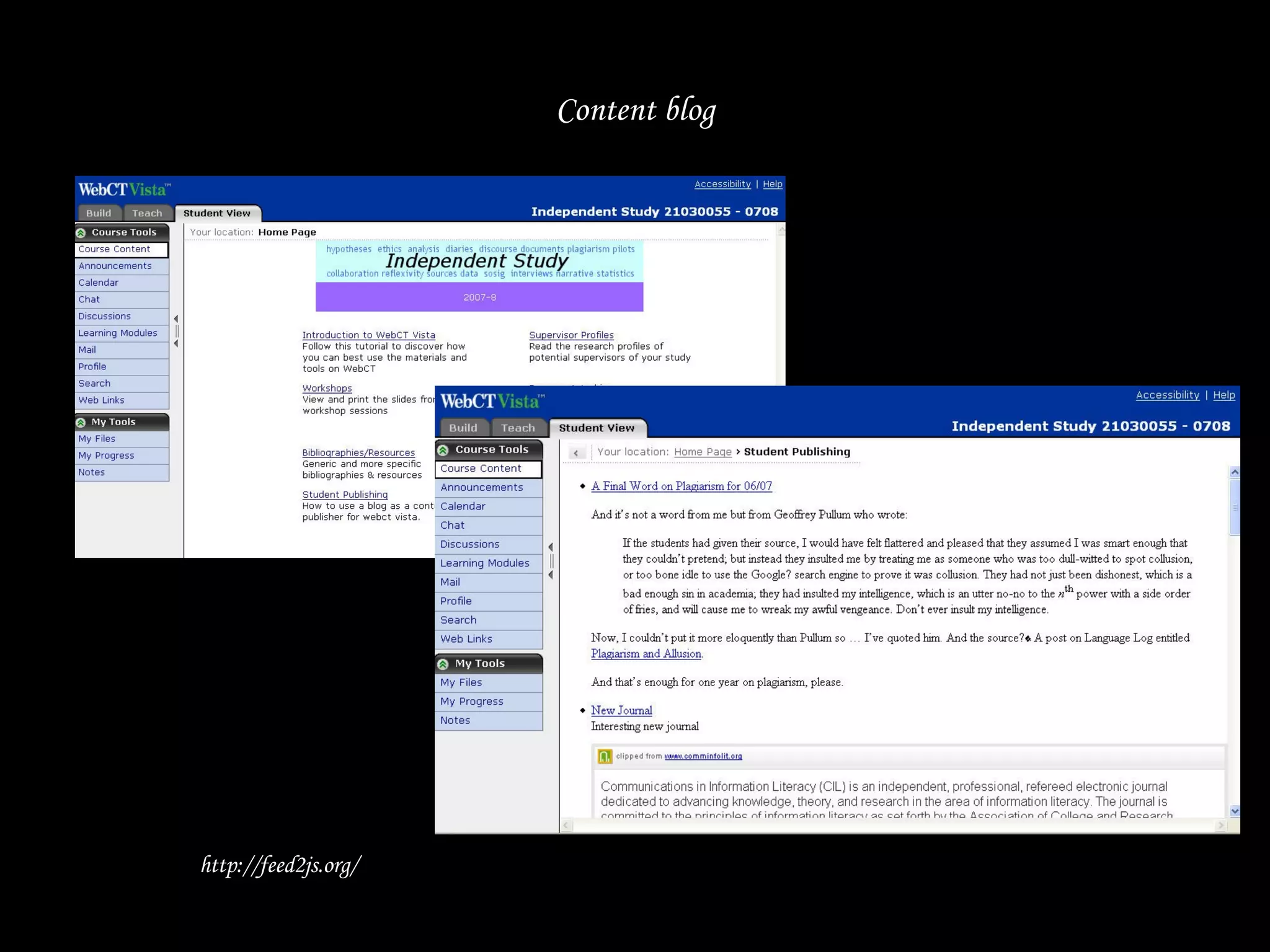
Task: Collapse Course Tools in the back window
Action: point(81,233)
